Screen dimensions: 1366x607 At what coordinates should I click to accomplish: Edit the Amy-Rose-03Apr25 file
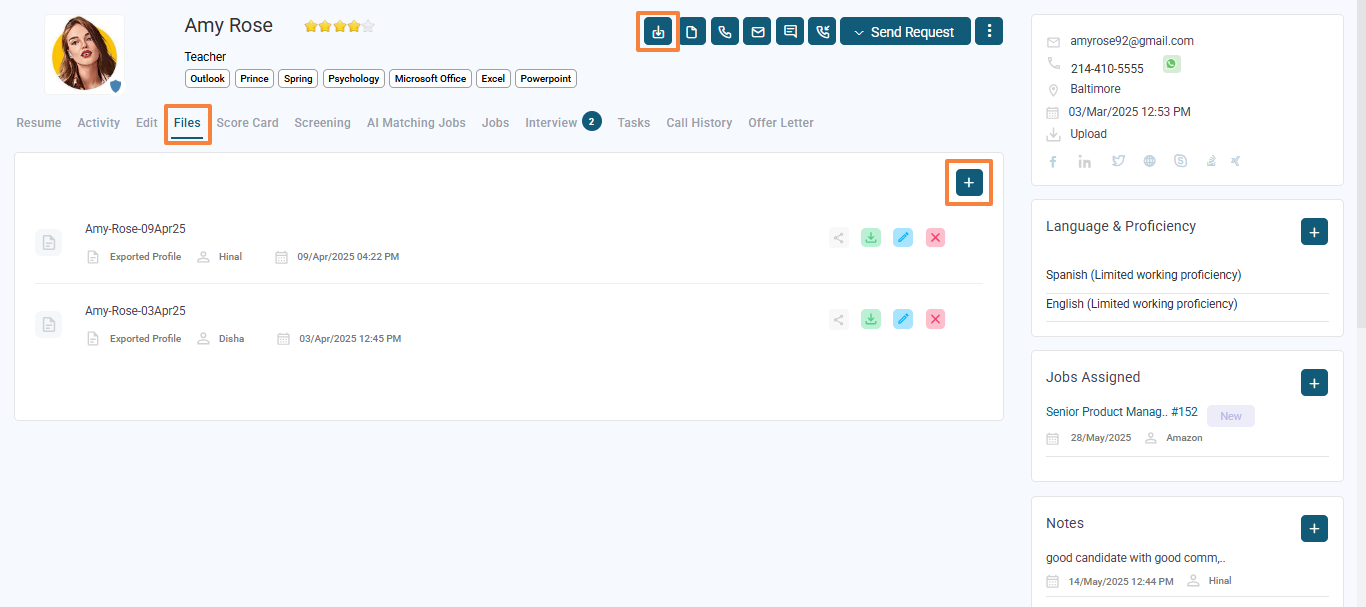pyautogui.click(x=903, y=320)
